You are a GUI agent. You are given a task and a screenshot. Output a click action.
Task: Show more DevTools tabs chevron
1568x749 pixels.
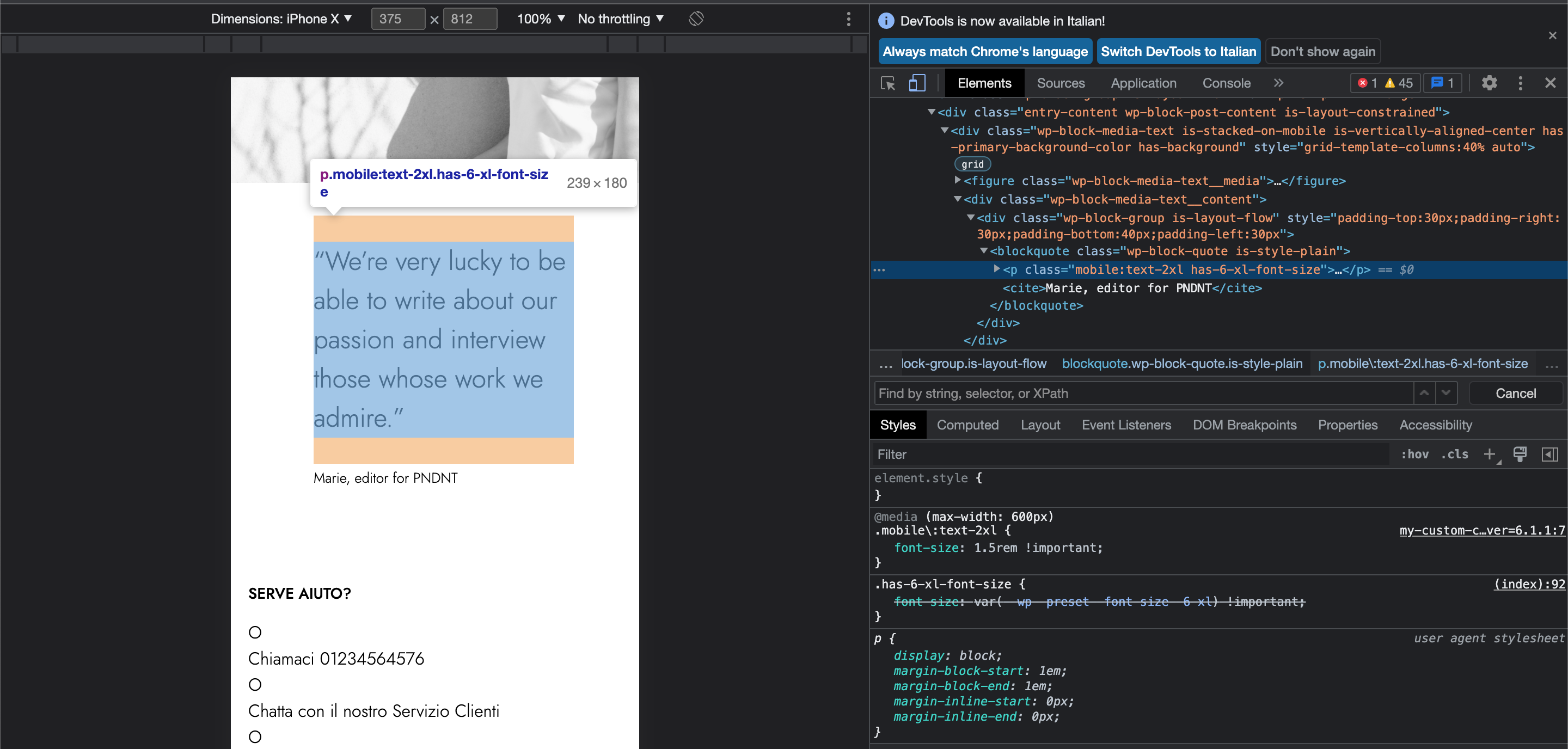point(1278,83)
